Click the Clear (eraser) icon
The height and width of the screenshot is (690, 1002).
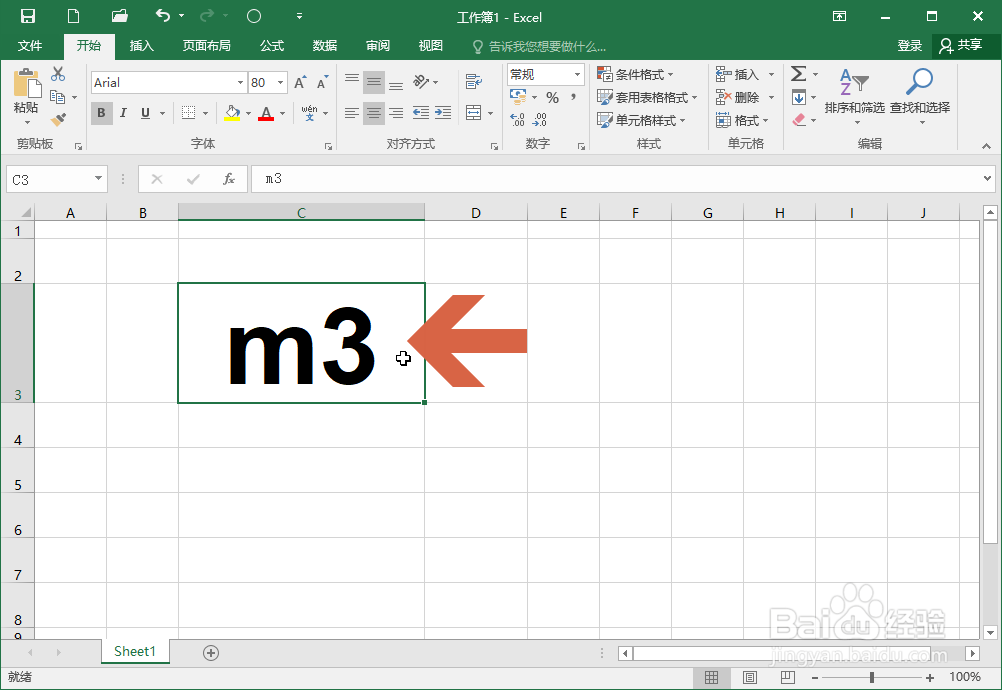click(797, 119)
